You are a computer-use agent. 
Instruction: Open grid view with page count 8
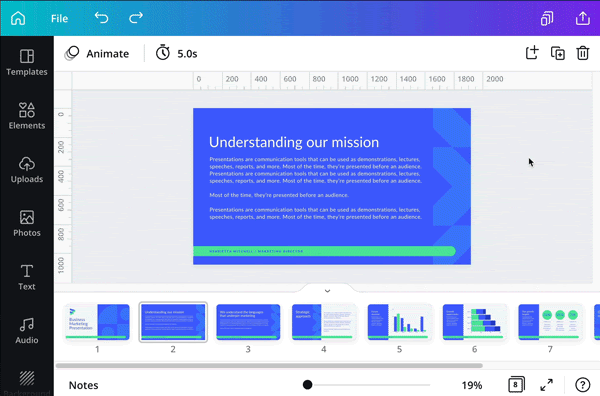coord(516,385)
